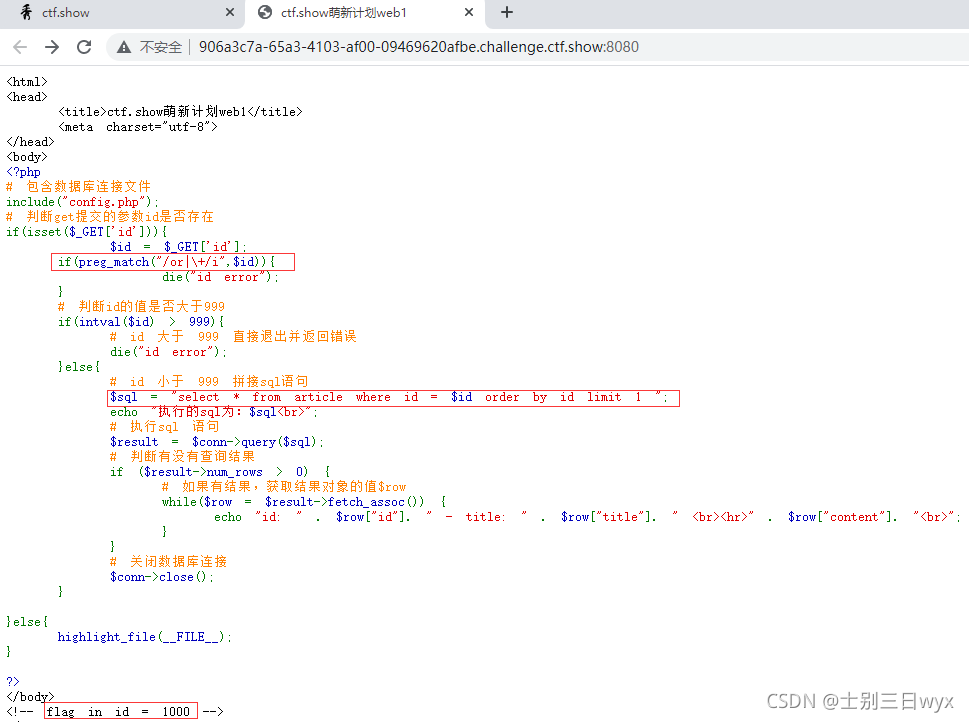Click the $conn->close() line
Viewport: 969px width, 722px height.
pos(162,577)
